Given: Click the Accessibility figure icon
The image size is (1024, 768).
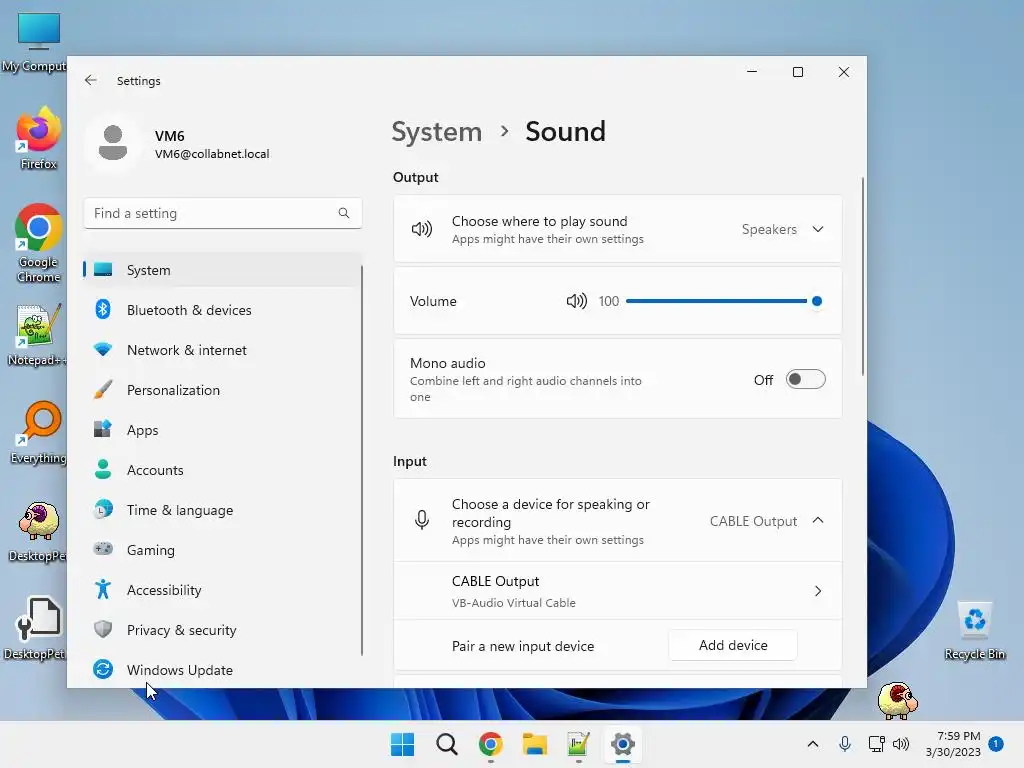Looking at the screenshot, I should pos(103,590).
